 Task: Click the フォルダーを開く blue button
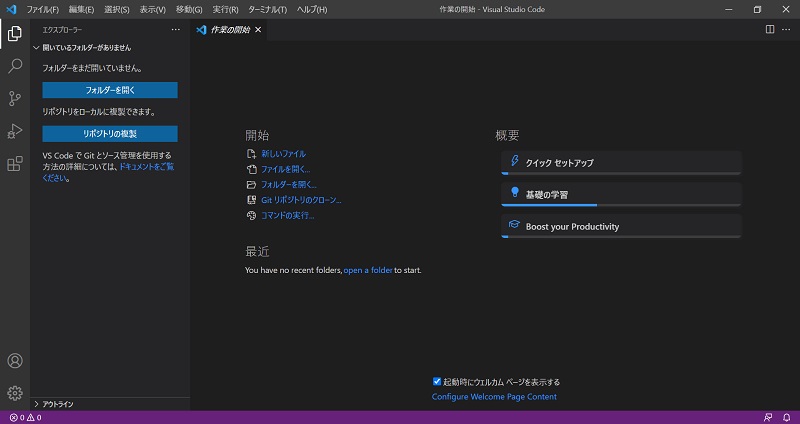[x=110, y=90]
